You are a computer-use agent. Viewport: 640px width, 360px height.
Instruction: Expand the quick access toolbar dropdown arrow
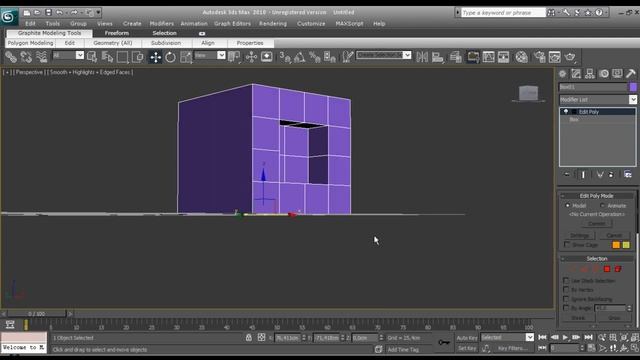pyautogui.click(x=98, y=12)
